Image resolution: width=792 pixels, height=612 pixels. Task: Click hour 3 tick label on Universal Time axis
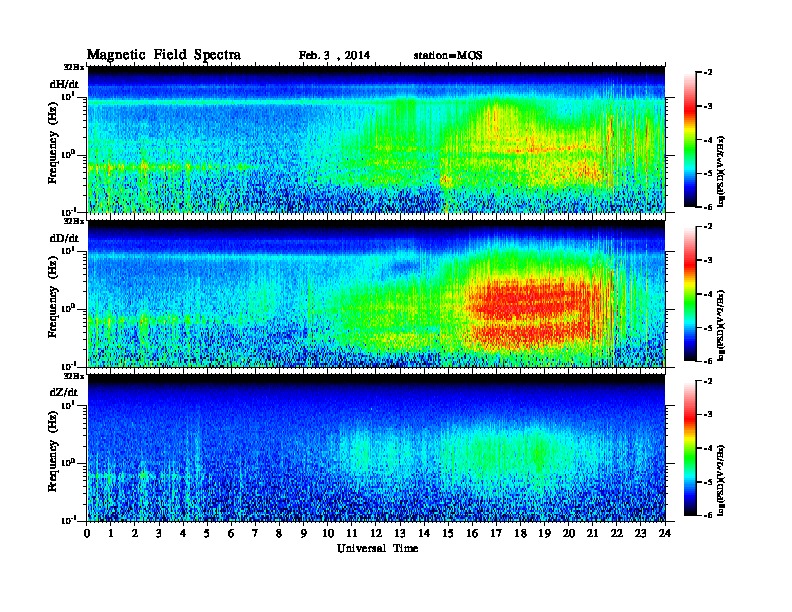(159, 534)
